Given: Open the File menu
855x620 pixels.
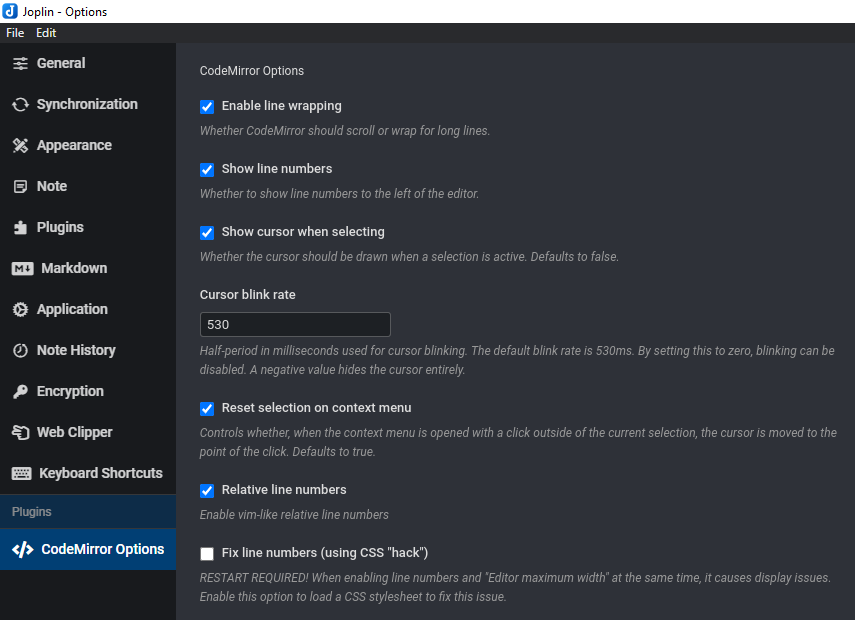Looking at the screenshot, I should click(15, 33).
